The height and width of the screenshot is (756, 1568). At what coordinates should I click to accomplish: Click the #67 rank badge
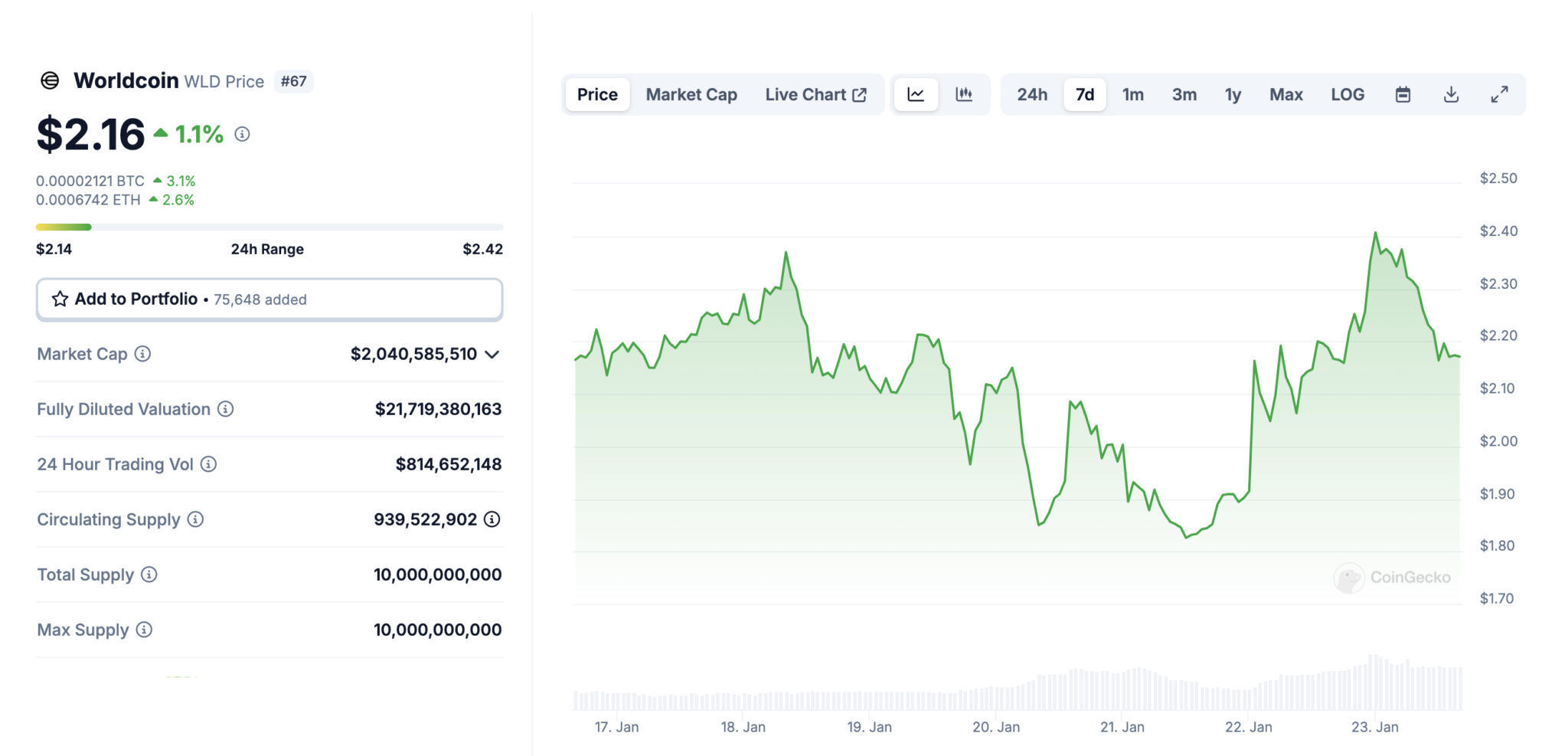(293, 81)
